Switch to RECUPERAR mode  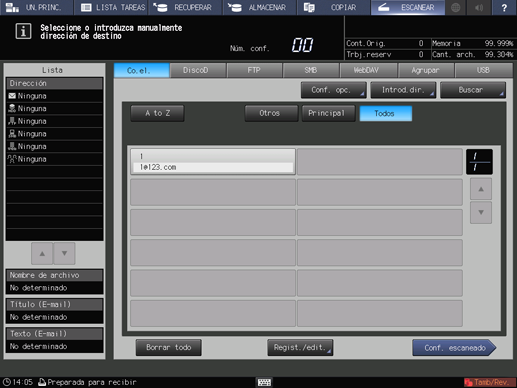(x=185, y=7)
